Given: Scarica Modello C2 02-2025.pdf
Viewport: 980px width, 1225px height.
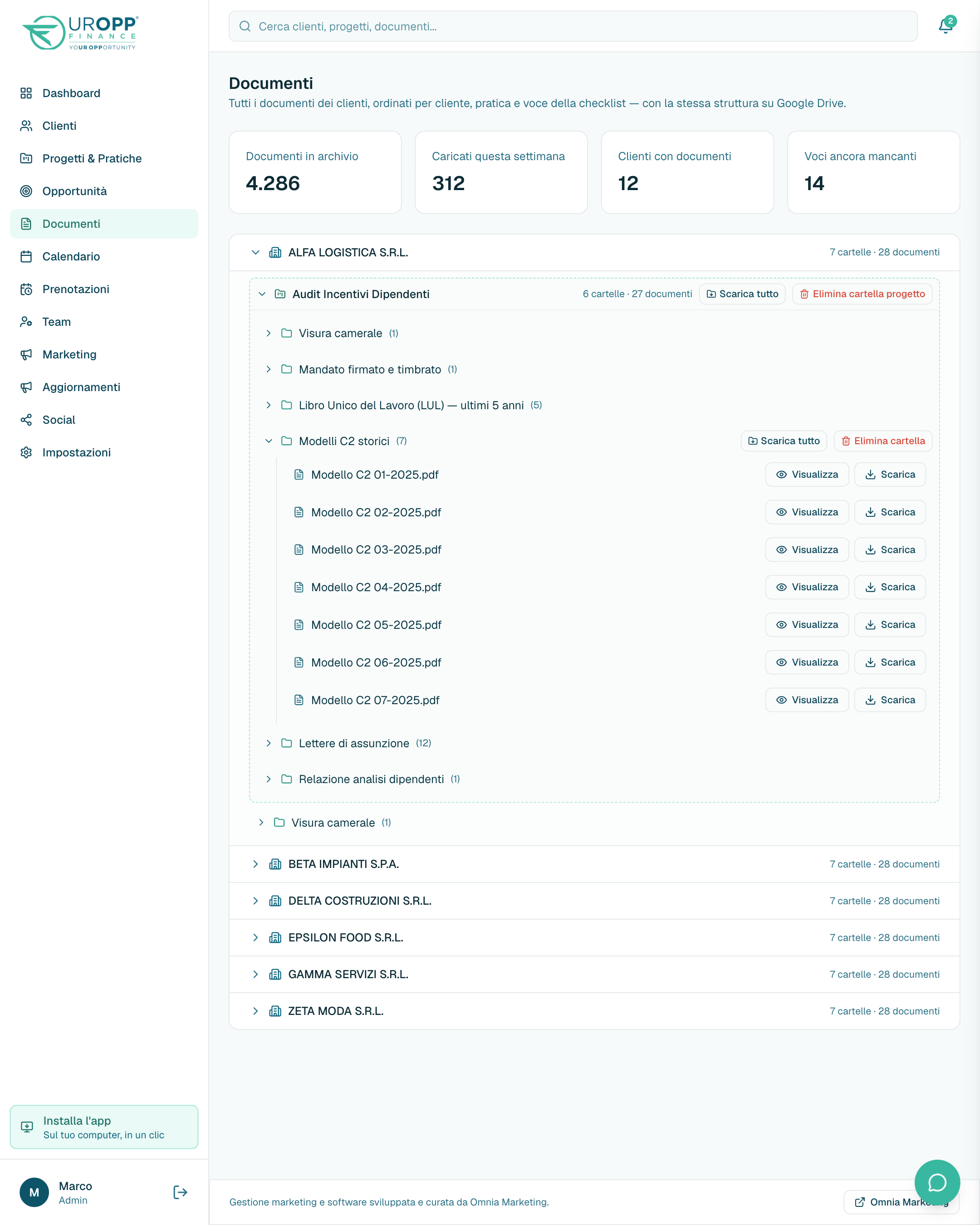Looking at the screenshot, I should coord(890,512).
